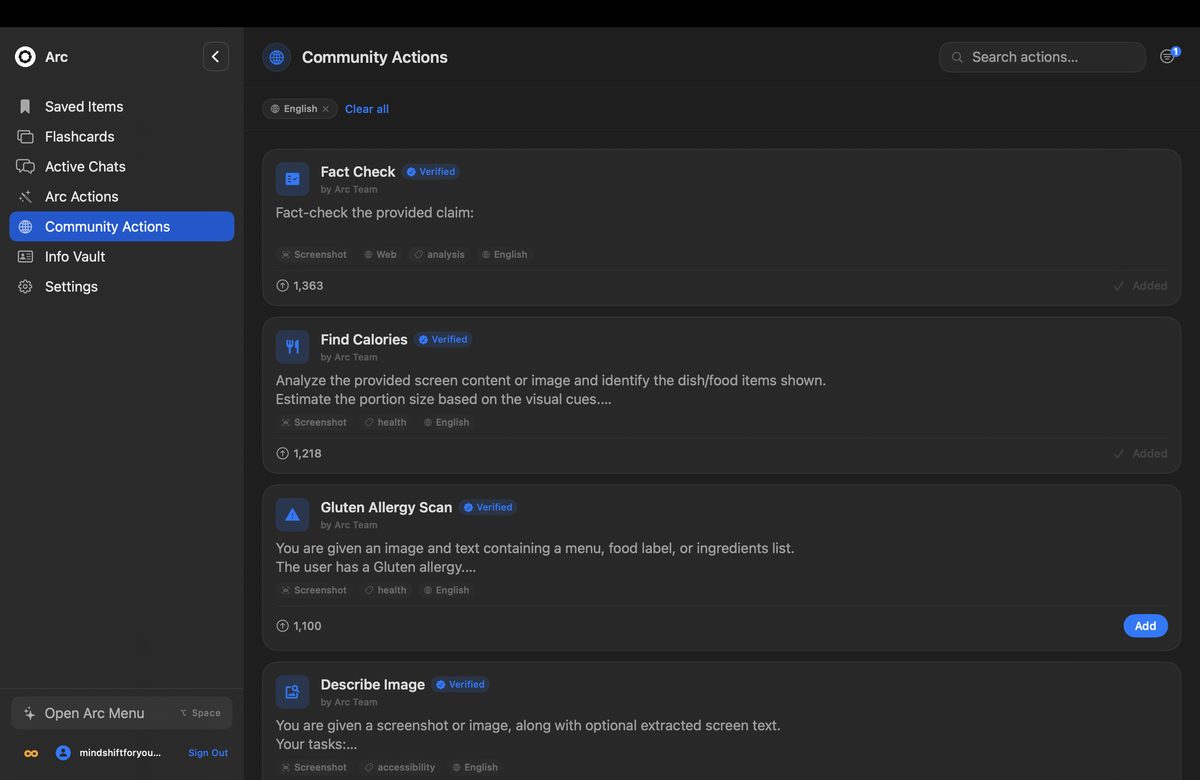Upvote Gluten Allergy Scan with 1,100 votes
1200x780 pixels.
[299, 626]
